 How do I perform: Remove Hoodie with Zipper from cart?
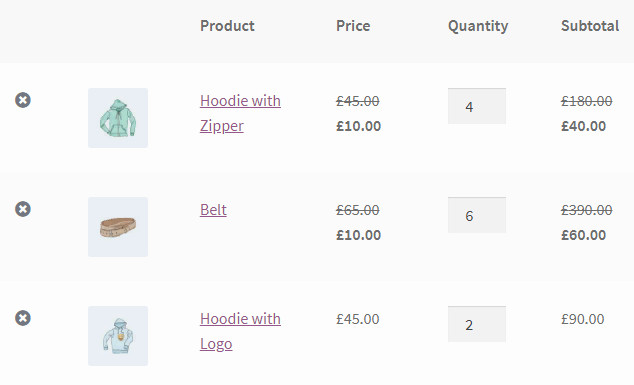pos(23,100)
